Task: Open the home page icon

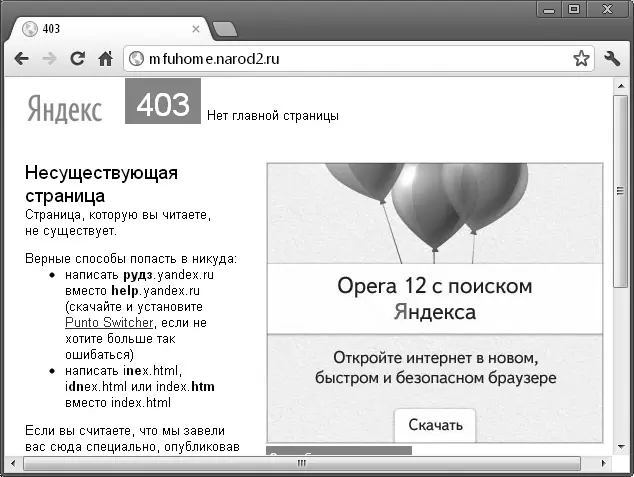Action: (106, 59)
